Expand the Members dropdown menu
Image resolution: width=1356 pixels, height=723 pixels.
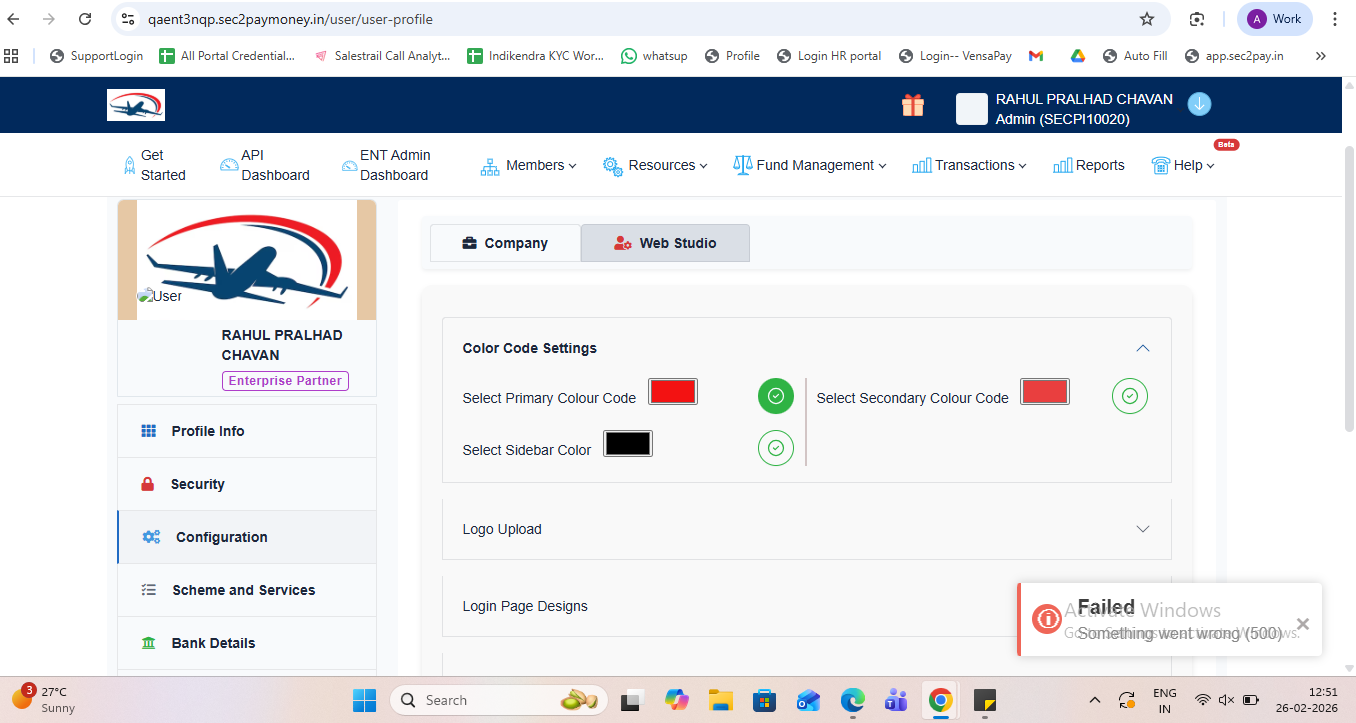[529, 165]
